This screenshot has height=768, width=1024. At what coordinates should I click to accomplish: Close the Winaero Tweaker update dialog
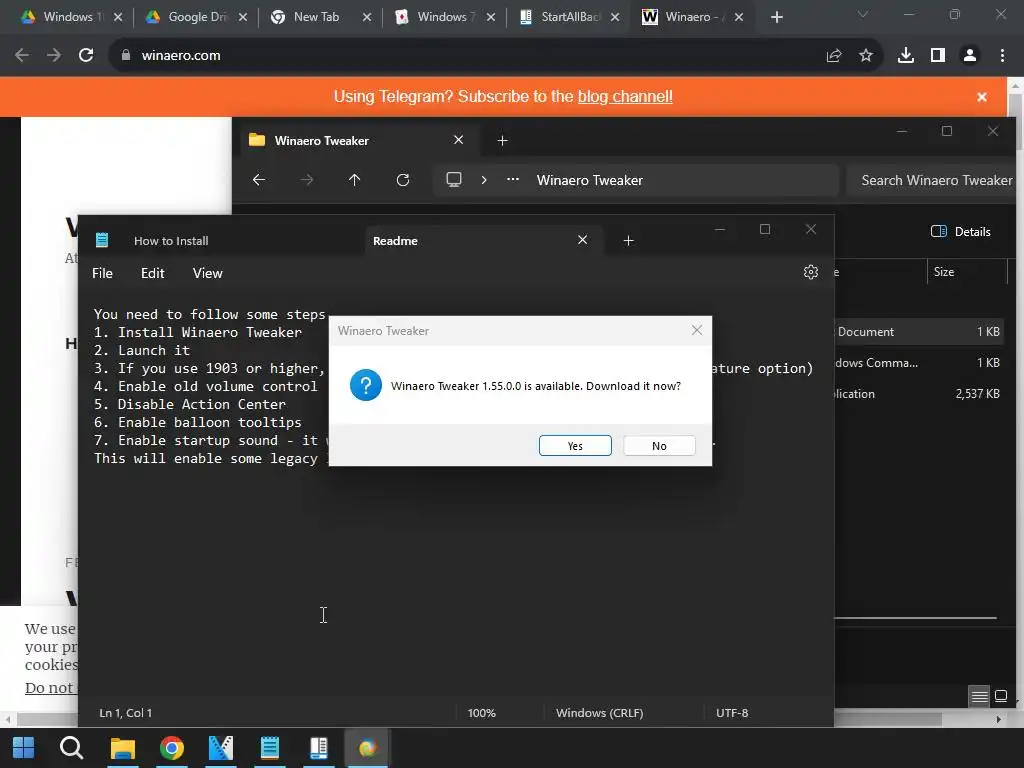point(697,330)
